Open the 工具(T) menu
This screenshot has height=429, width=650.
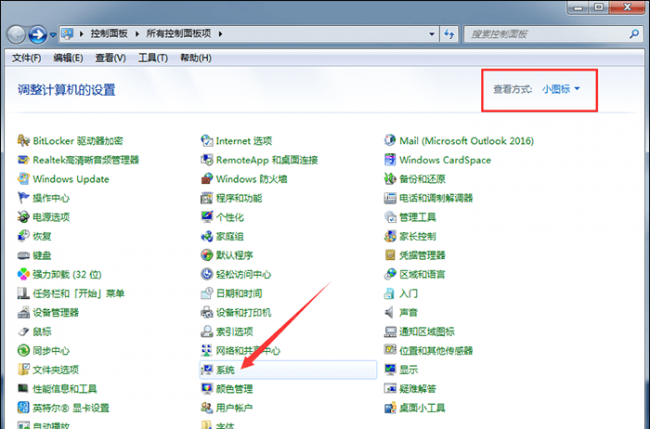click(153, 58)
